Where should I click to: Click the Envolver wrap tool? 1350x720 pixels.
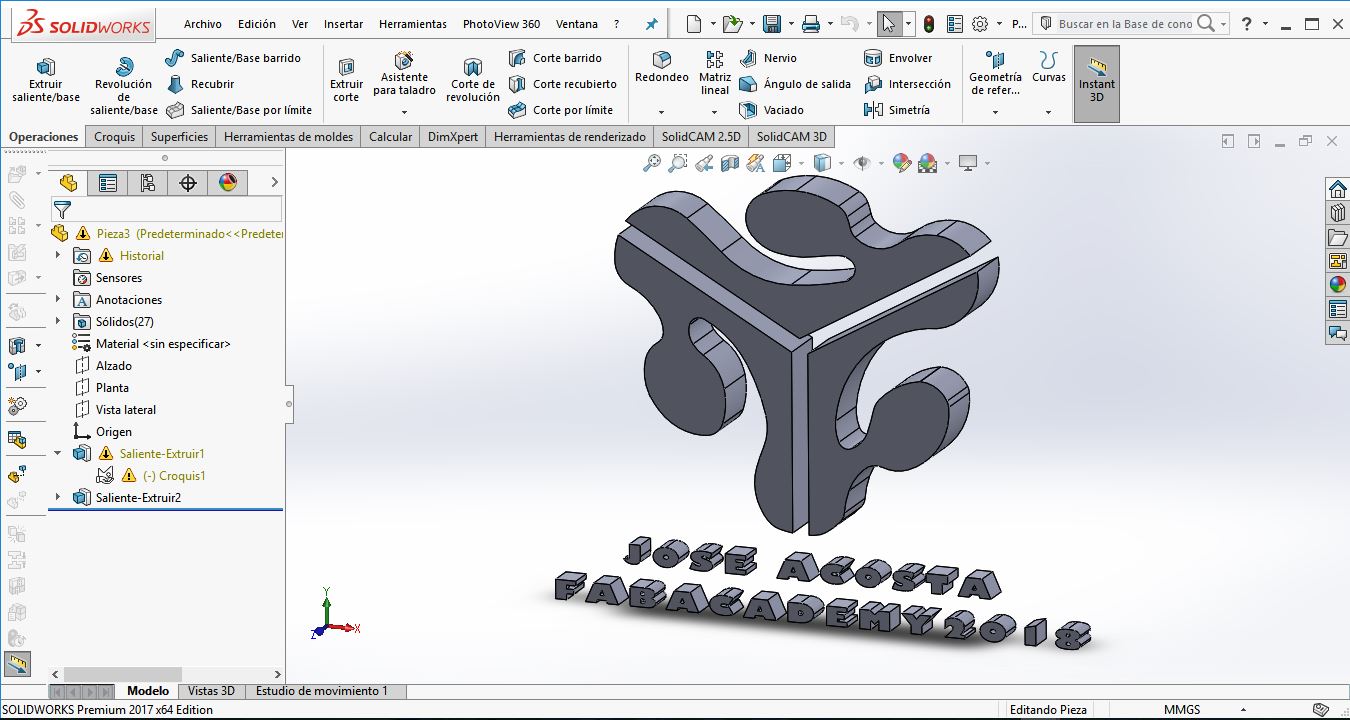pyautogui.click(x=898, y=58)
